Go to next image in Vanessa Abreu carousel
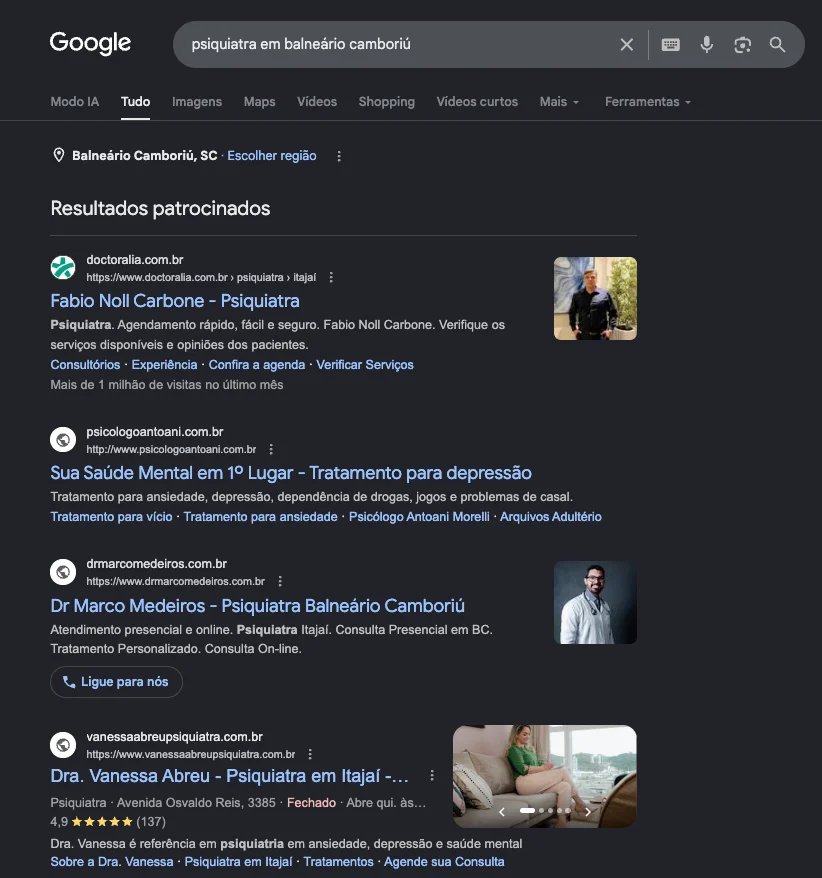The height and width of the screenshot is (878, 822). pos(587,811)
